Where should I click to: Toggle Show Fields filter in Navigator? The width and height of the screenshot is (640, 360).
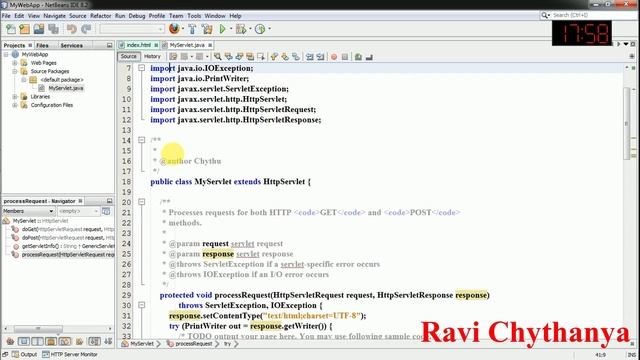click(x=24, y=341)
